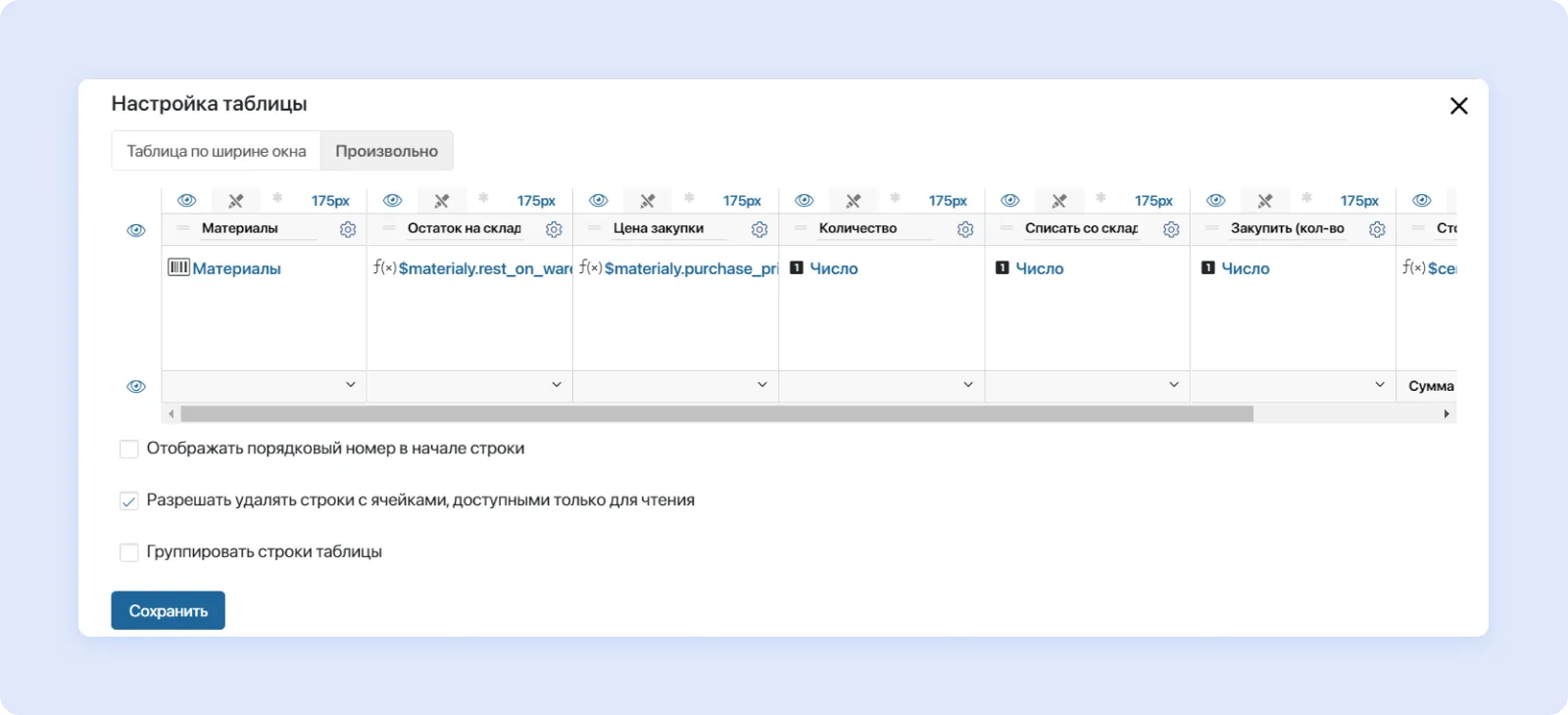Select the Произвольно tab
This screenshot has height=715, width=1568.
(386, 151)
